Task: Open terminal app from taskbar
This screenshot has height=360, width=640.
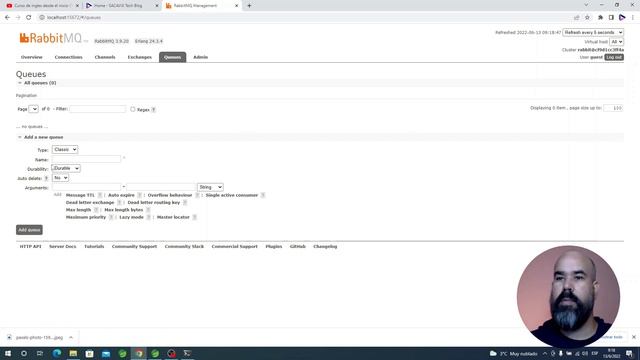Action: [x=187, y=353]
